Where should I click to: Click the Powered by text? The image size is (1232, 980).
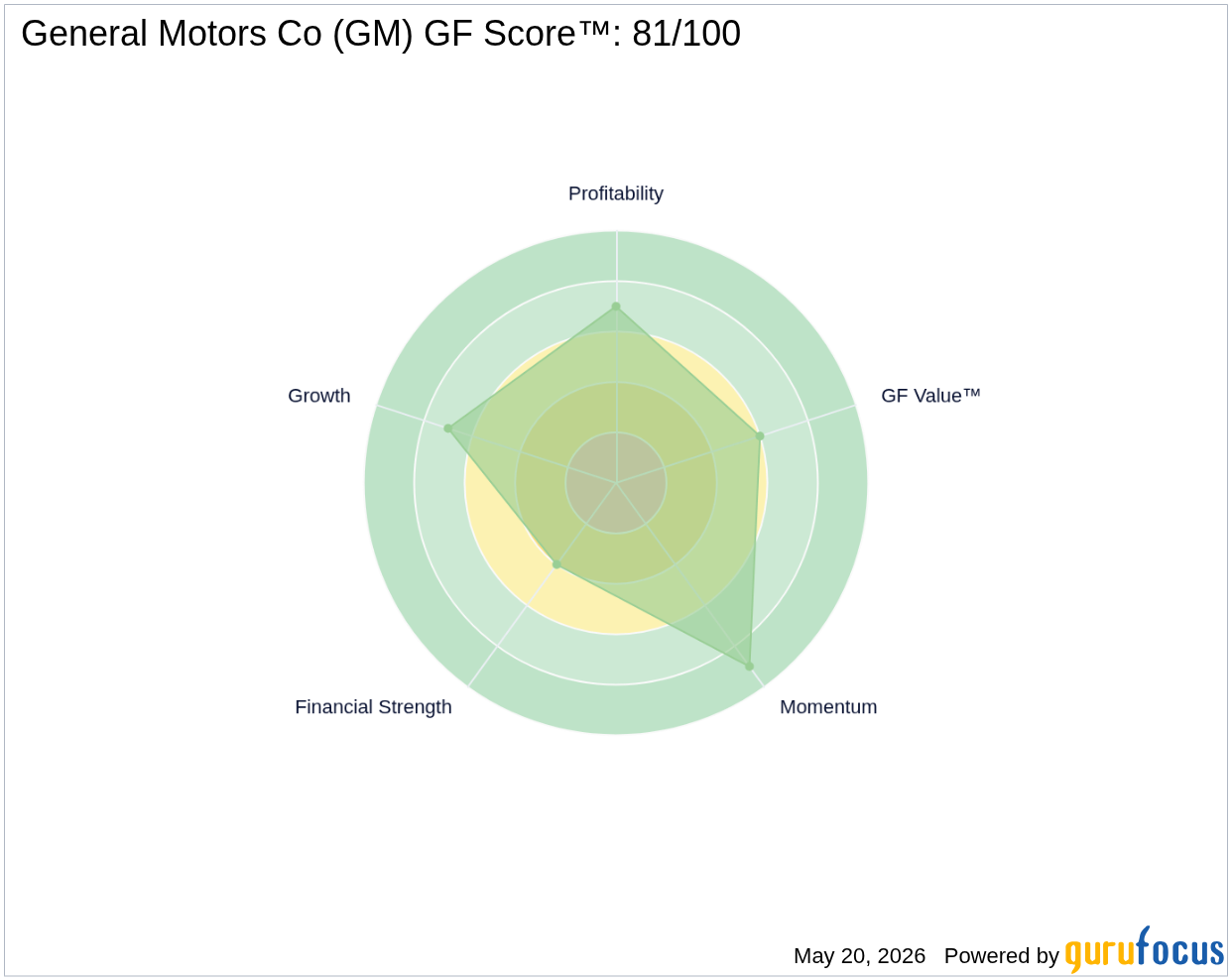(1001, 956)
